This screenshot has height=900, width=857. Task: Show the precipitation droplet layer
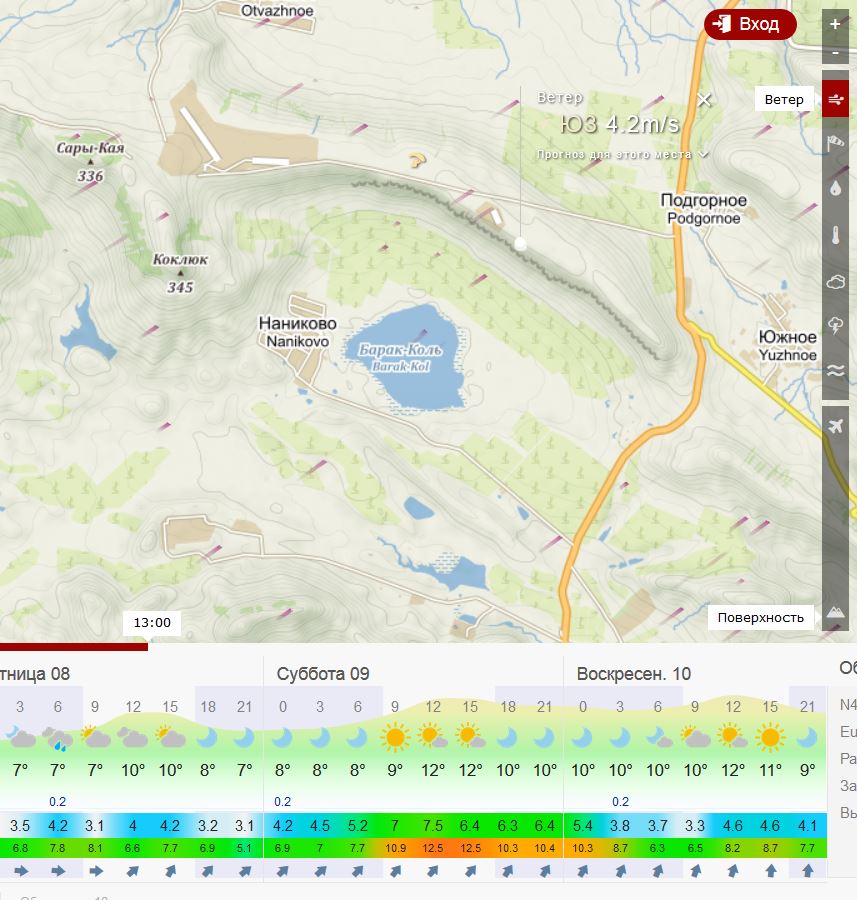(x=836, y=188)
